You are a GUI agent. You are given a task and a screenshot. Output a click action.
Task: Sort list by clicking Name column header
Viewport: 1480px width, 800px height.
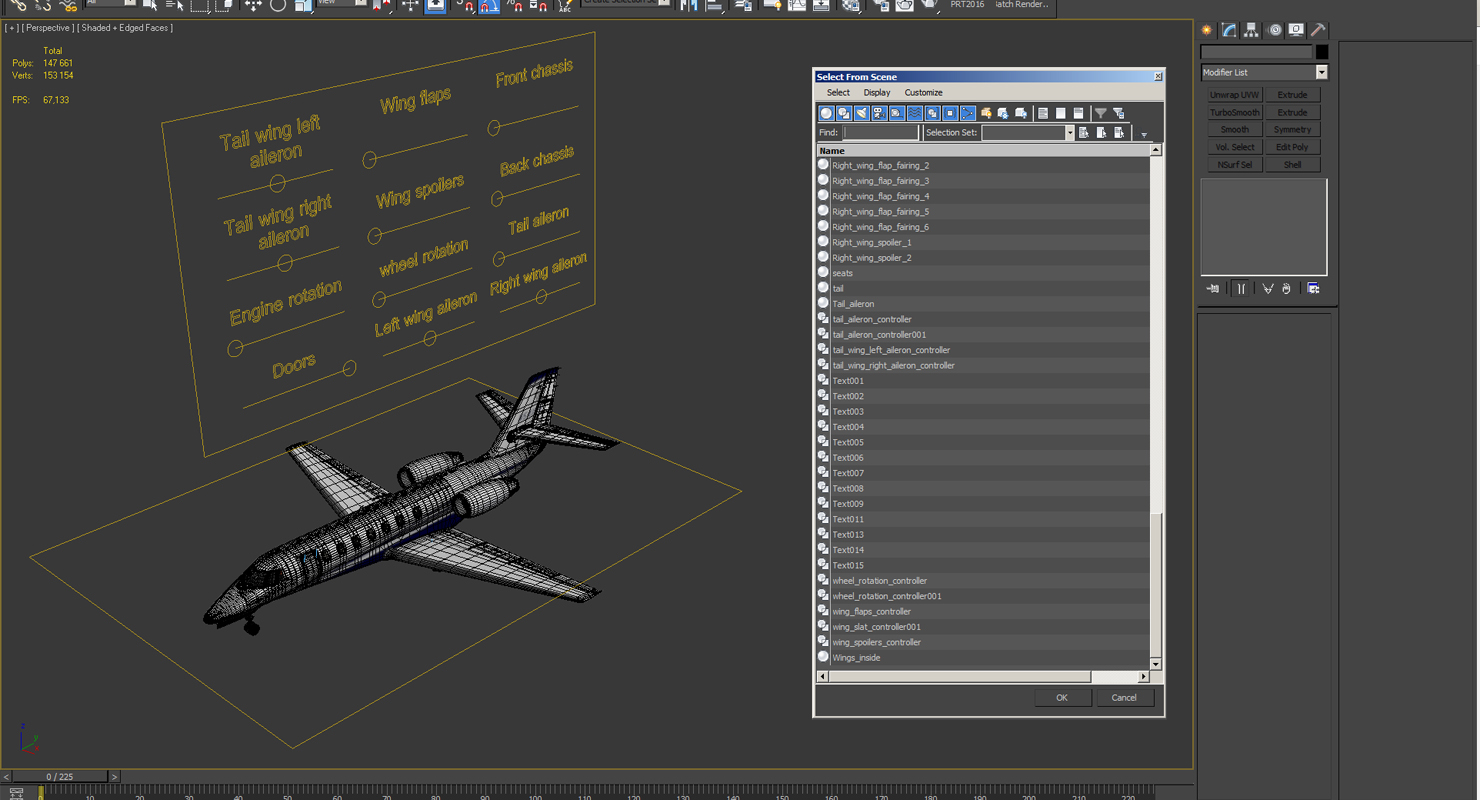(983, 150)
